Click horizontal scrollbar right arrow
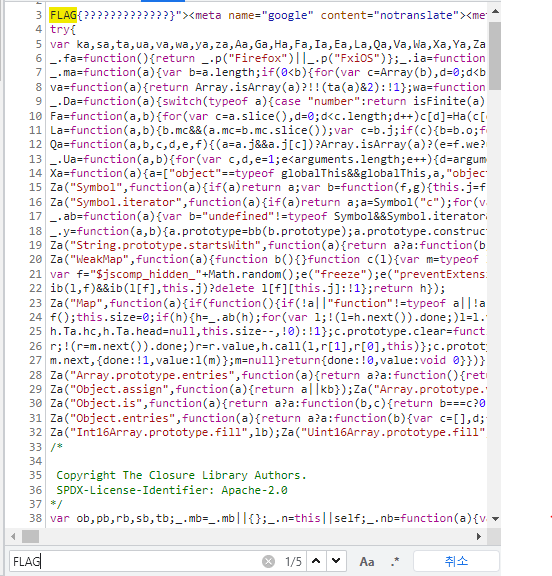 (x=479, y=537)
